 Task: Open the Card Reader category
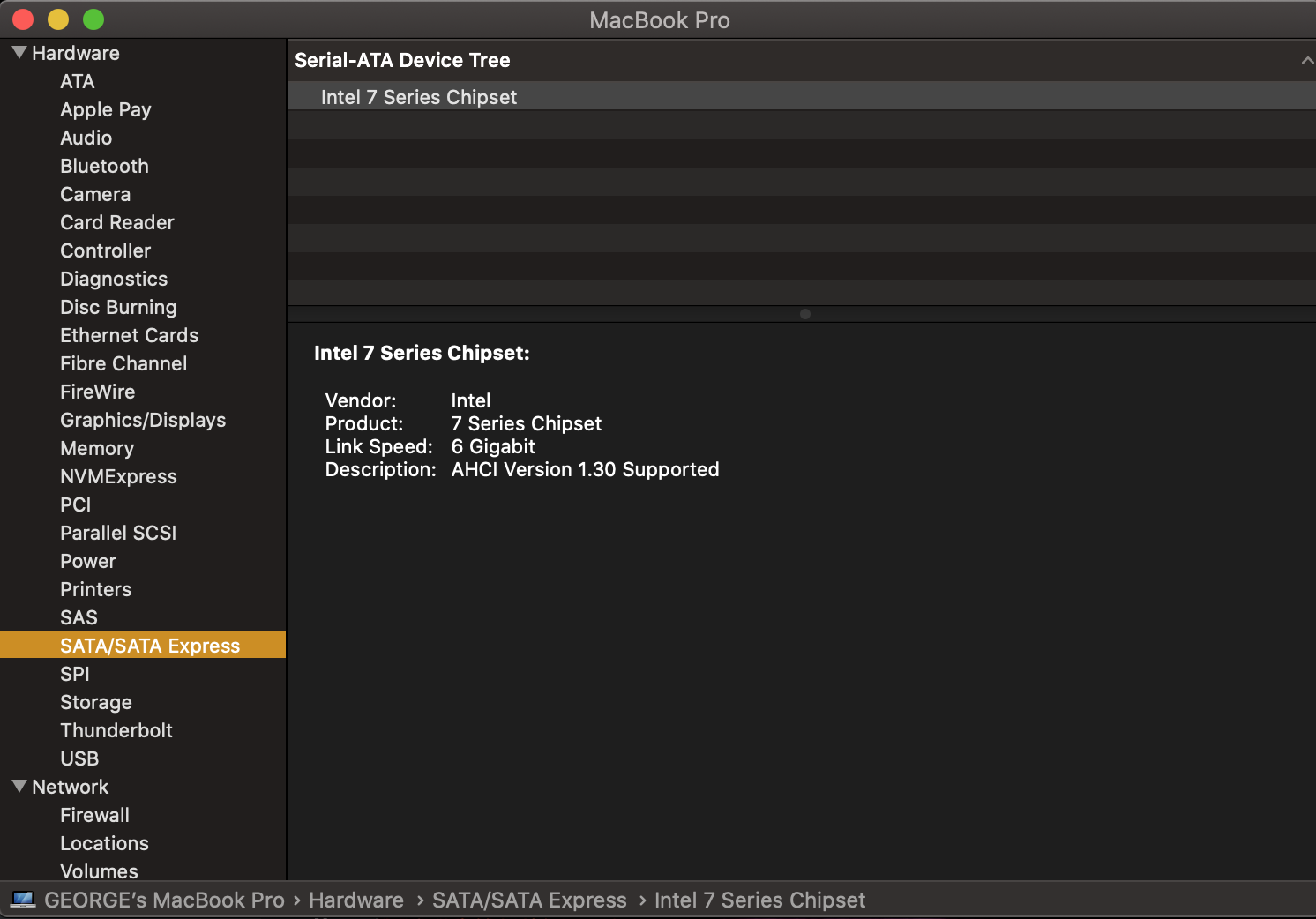pyautogui.click(x=117, y=222)
